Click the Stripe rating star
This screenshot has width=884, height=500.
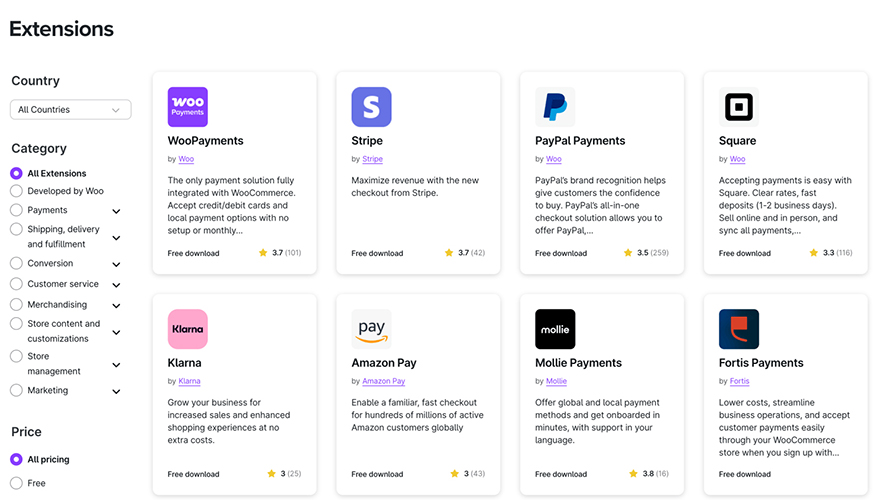(x=449, y=253)
